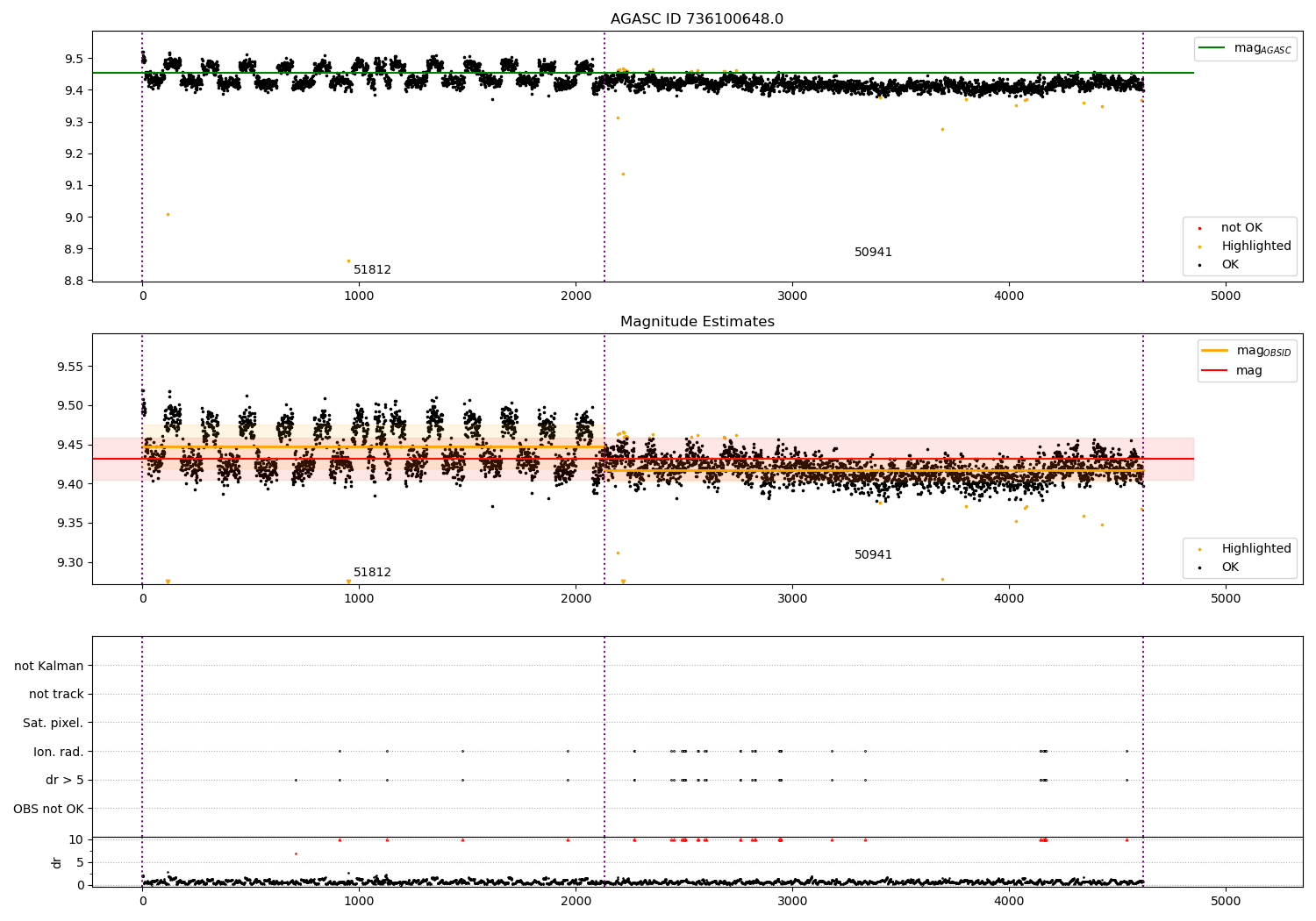Image resolution: width=1316 pixels, height=921 pixels.
Task: Click the lone red dr point near time 700
Action: point(296,853)
